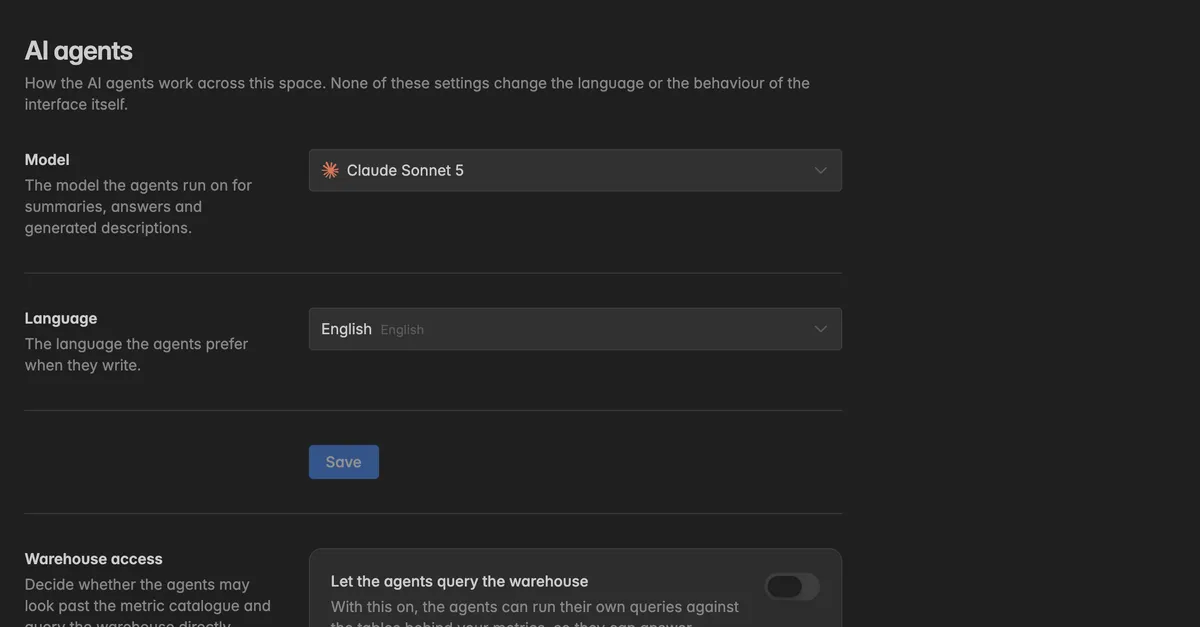Click the bold Model setting label
This screenshot has width=1200, height=627.
click(47, 159)
